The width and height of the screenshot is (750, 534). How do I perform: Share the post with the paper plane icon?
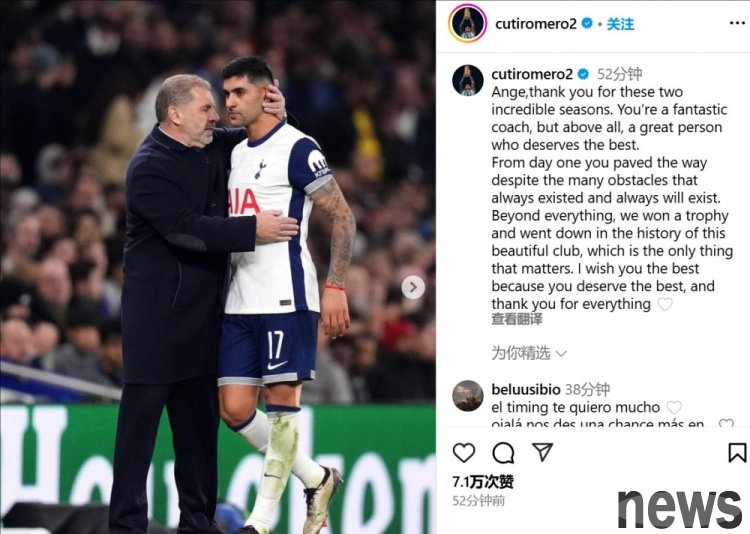(542, 452)
